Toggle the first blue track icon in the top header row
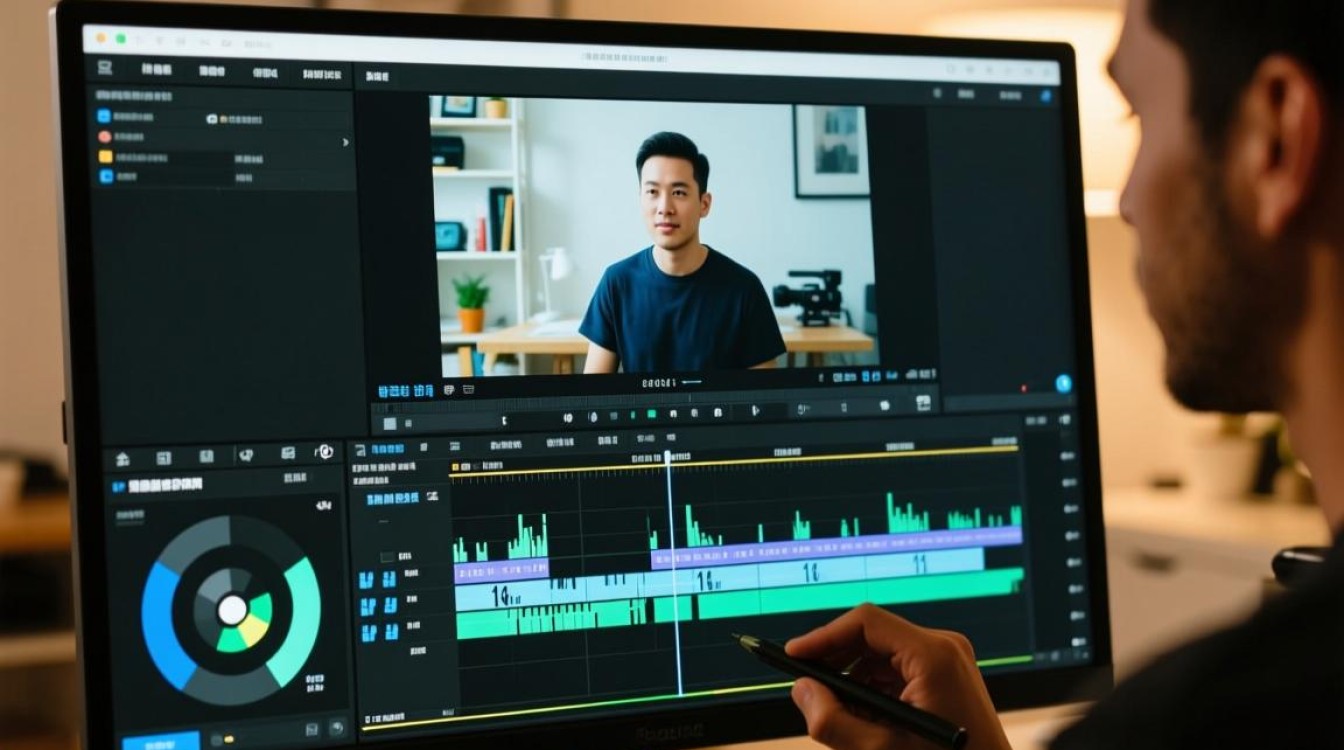This screenshot has width=1344, height=750. click(x=366, y=579)
